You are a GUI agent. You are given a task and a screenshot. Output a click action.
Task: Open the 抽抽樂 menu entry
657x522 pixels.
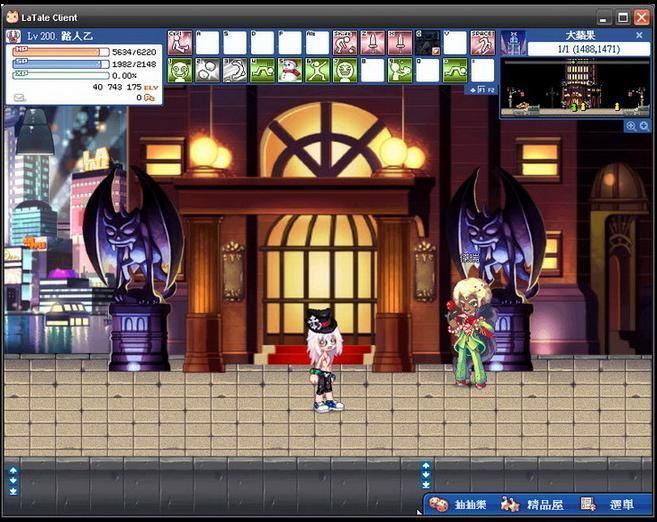pos(470,505)
